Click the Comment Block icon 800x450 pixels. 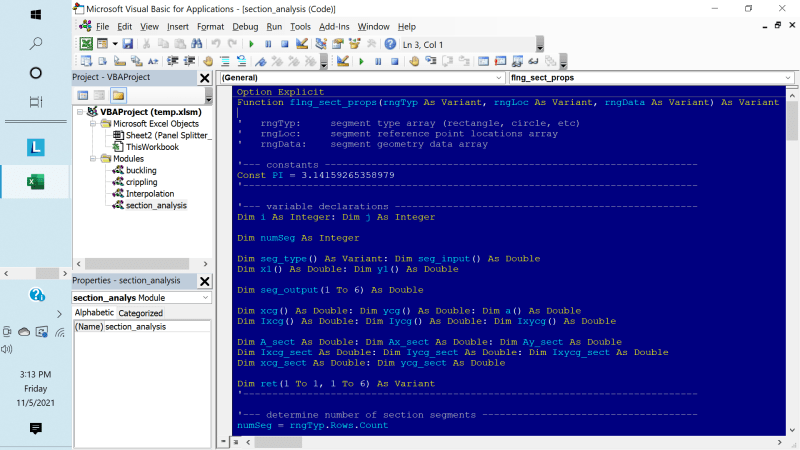225,61
